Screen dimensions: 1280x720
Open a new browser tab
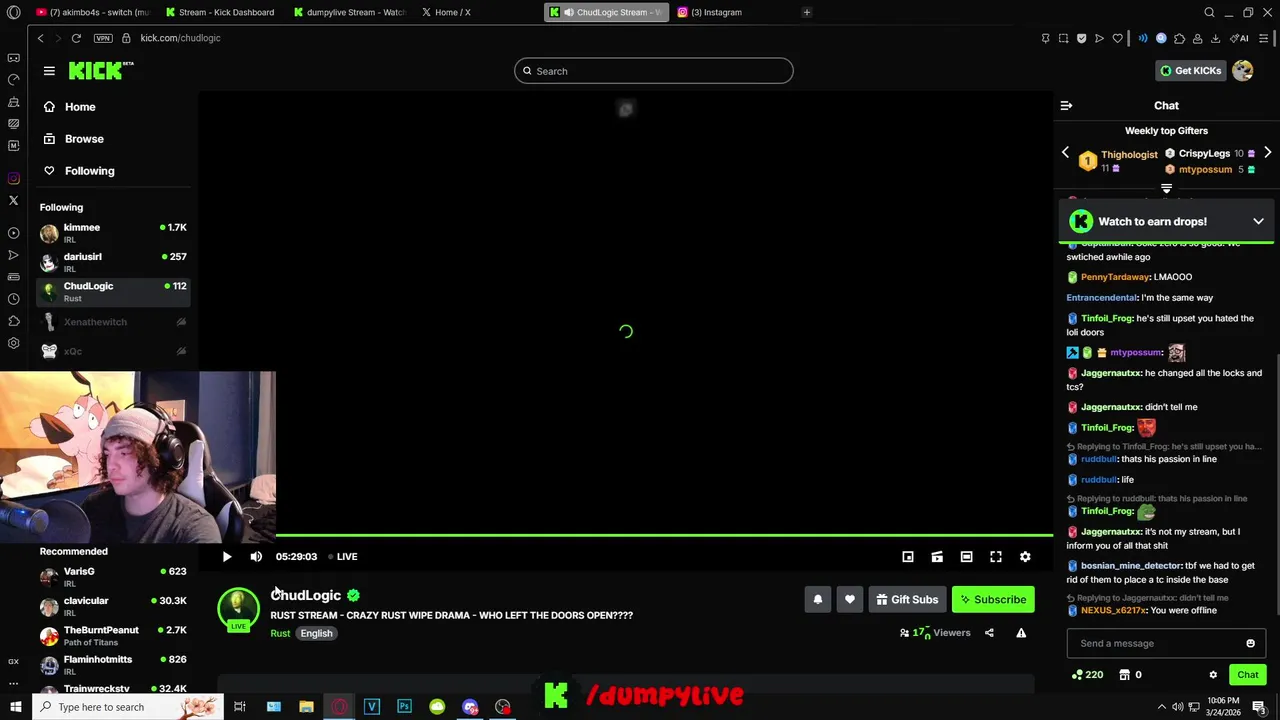click(x=807, y=12)
